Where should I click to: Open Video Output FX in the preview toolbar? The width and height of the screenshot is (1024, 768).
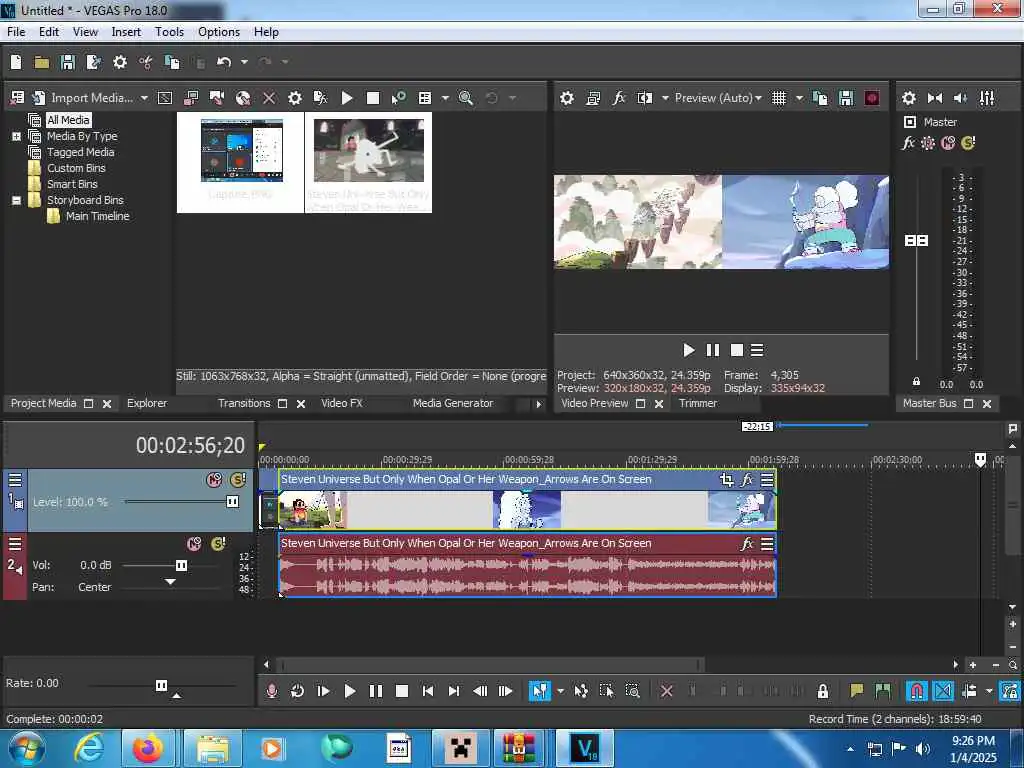click(x=619, y=98)
